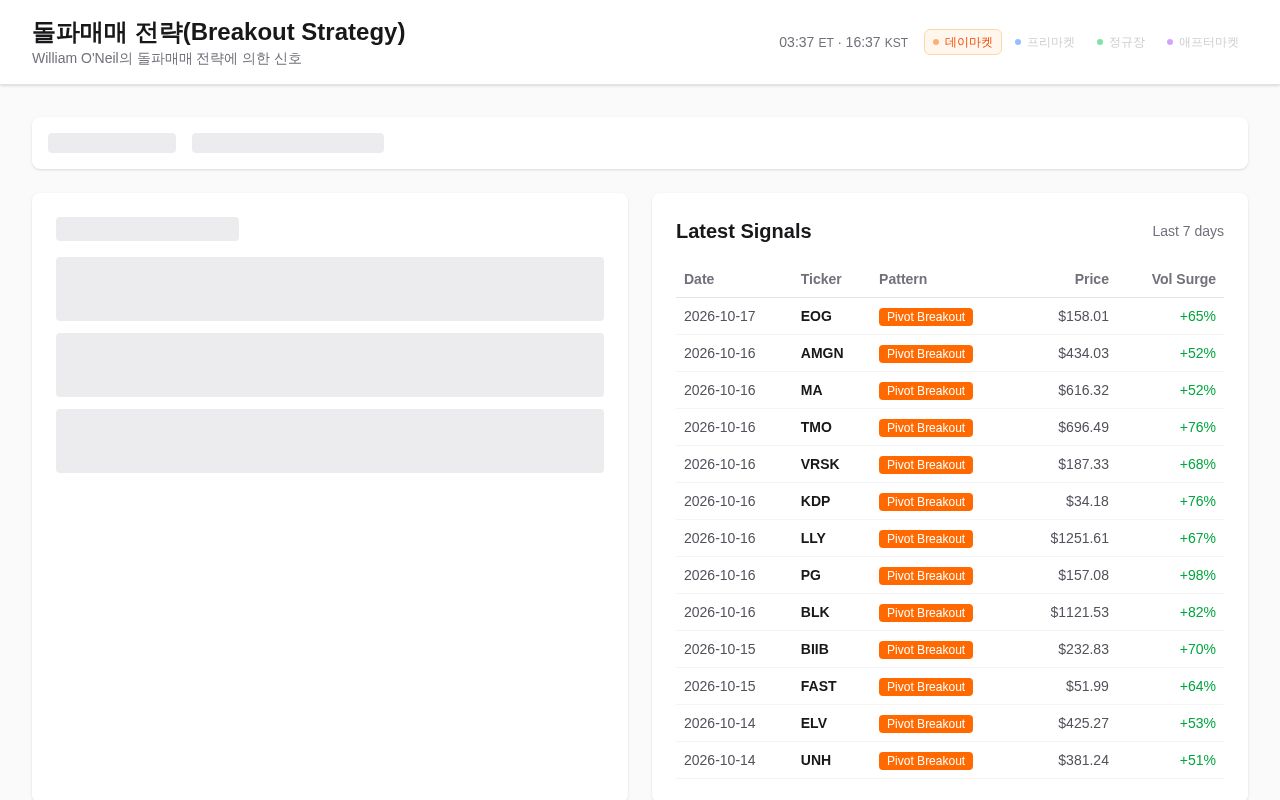
Task: Click the 2026-10-17 date cell
Action: click(x=720, y=316)
